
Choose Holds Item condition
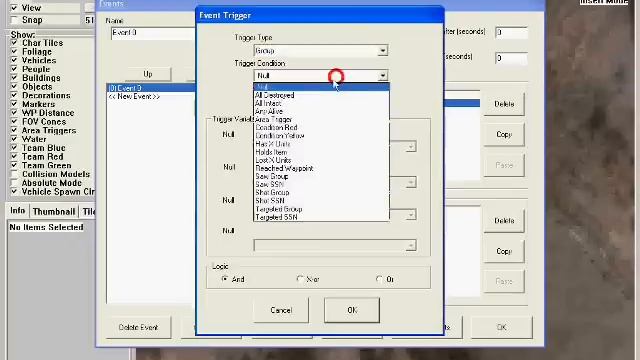322,152
